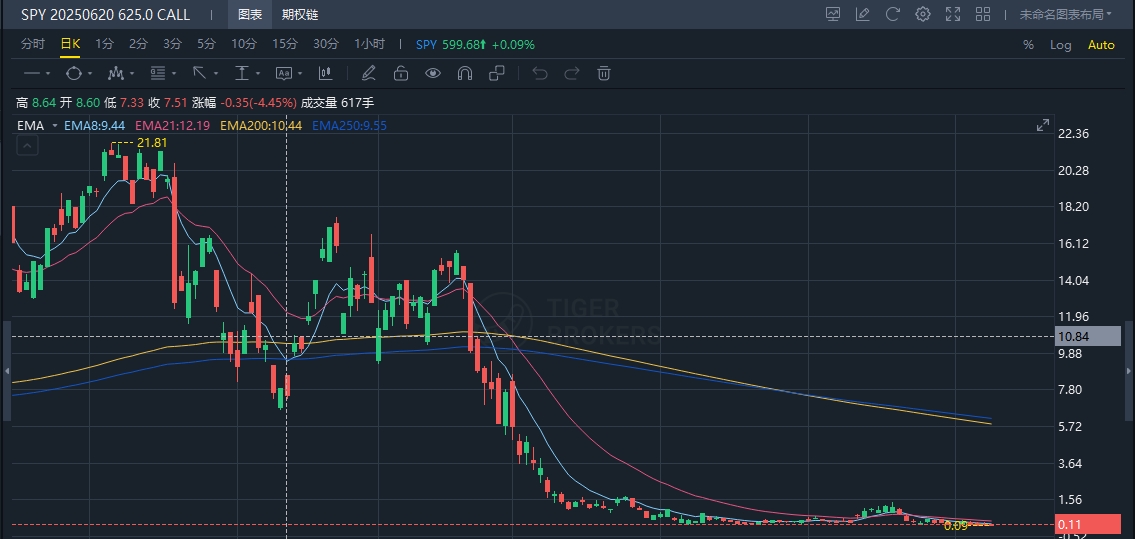Click the EMA8:9.44 legend label
Viewport: 1135px width, 539px height.
(95, 126)
